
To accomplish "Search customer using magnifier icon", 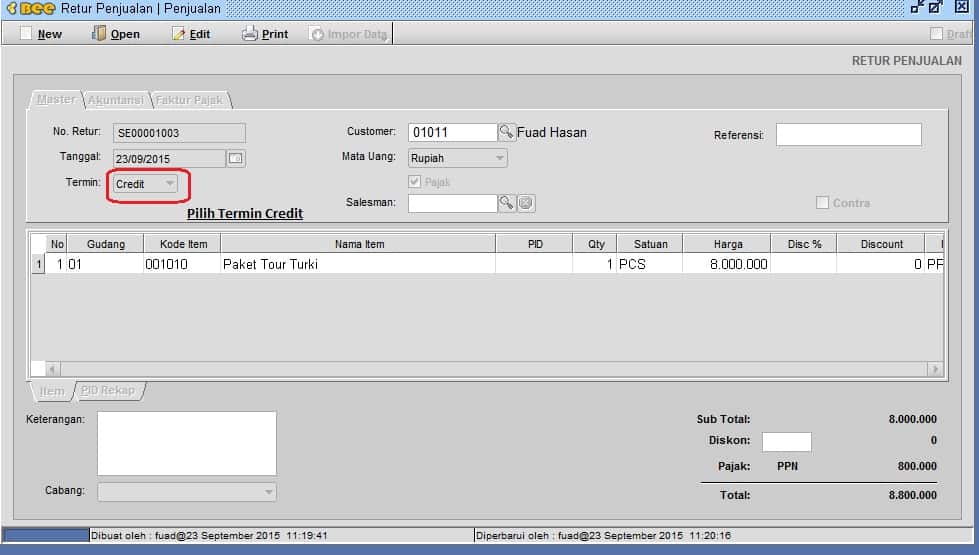I will pyautogui.click(x=507, y=132).
